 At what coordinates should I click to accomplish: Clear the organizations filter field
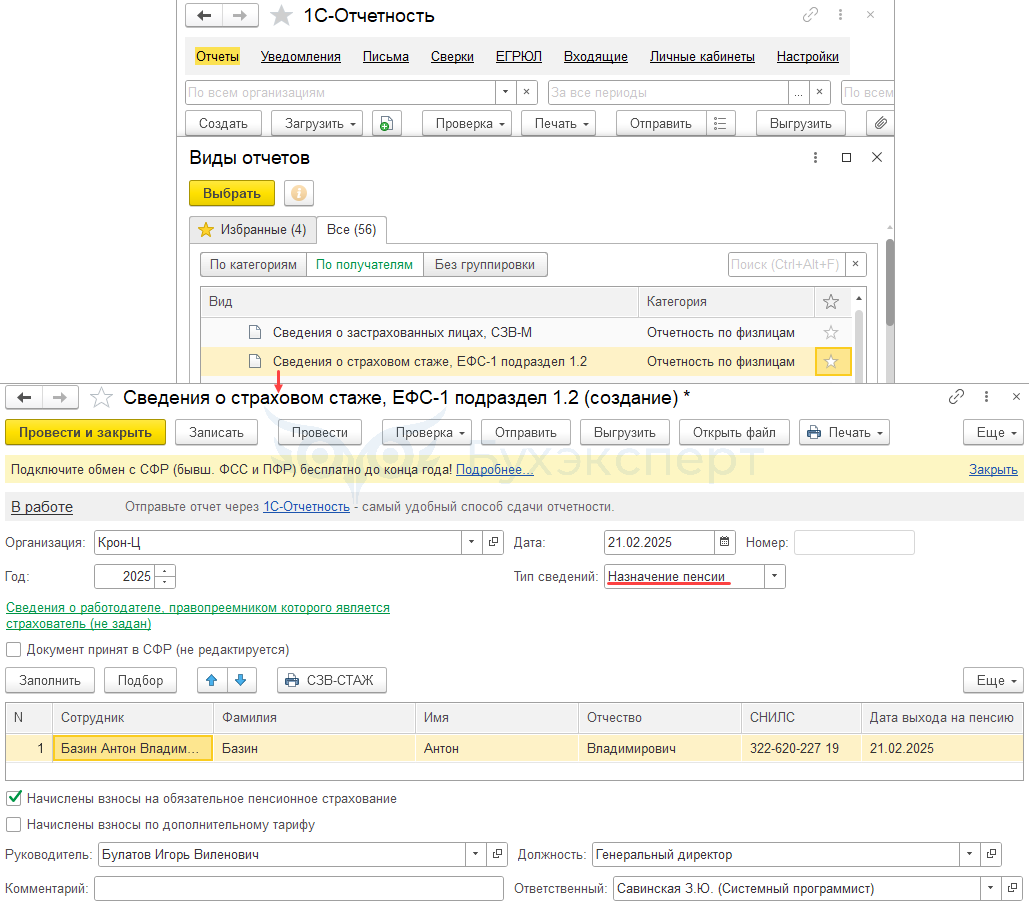526,93
